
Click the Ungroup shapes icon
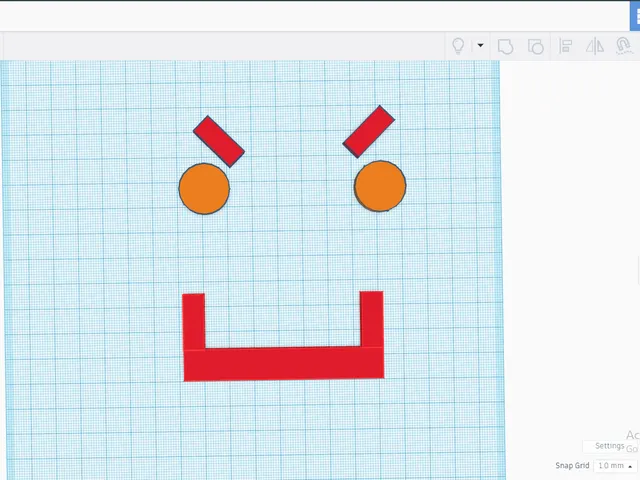point(535,46)
